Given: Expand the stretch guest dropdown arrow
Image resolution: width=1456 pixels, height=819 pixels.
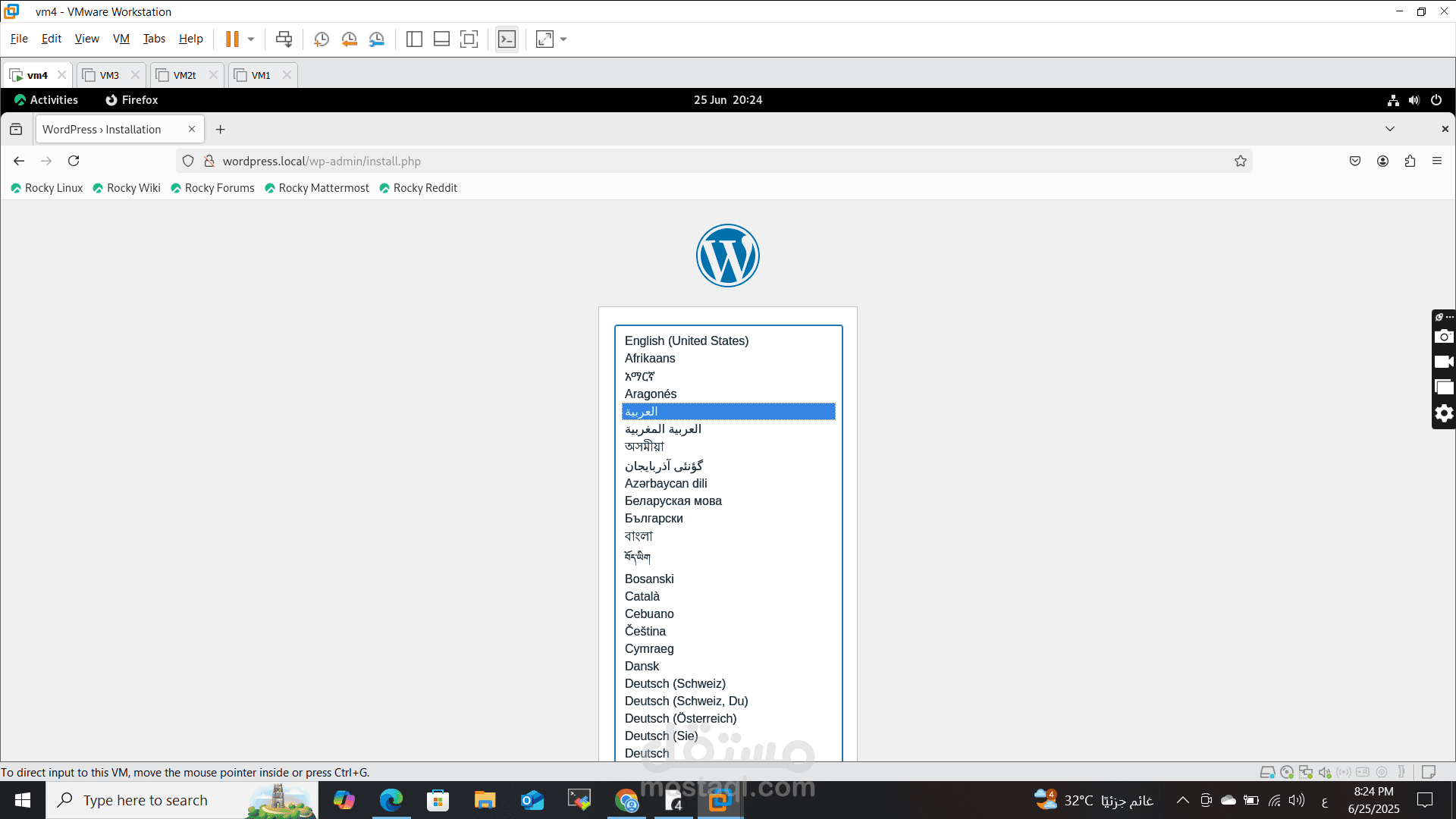Looking at the screenshot, I should point(563,39).
